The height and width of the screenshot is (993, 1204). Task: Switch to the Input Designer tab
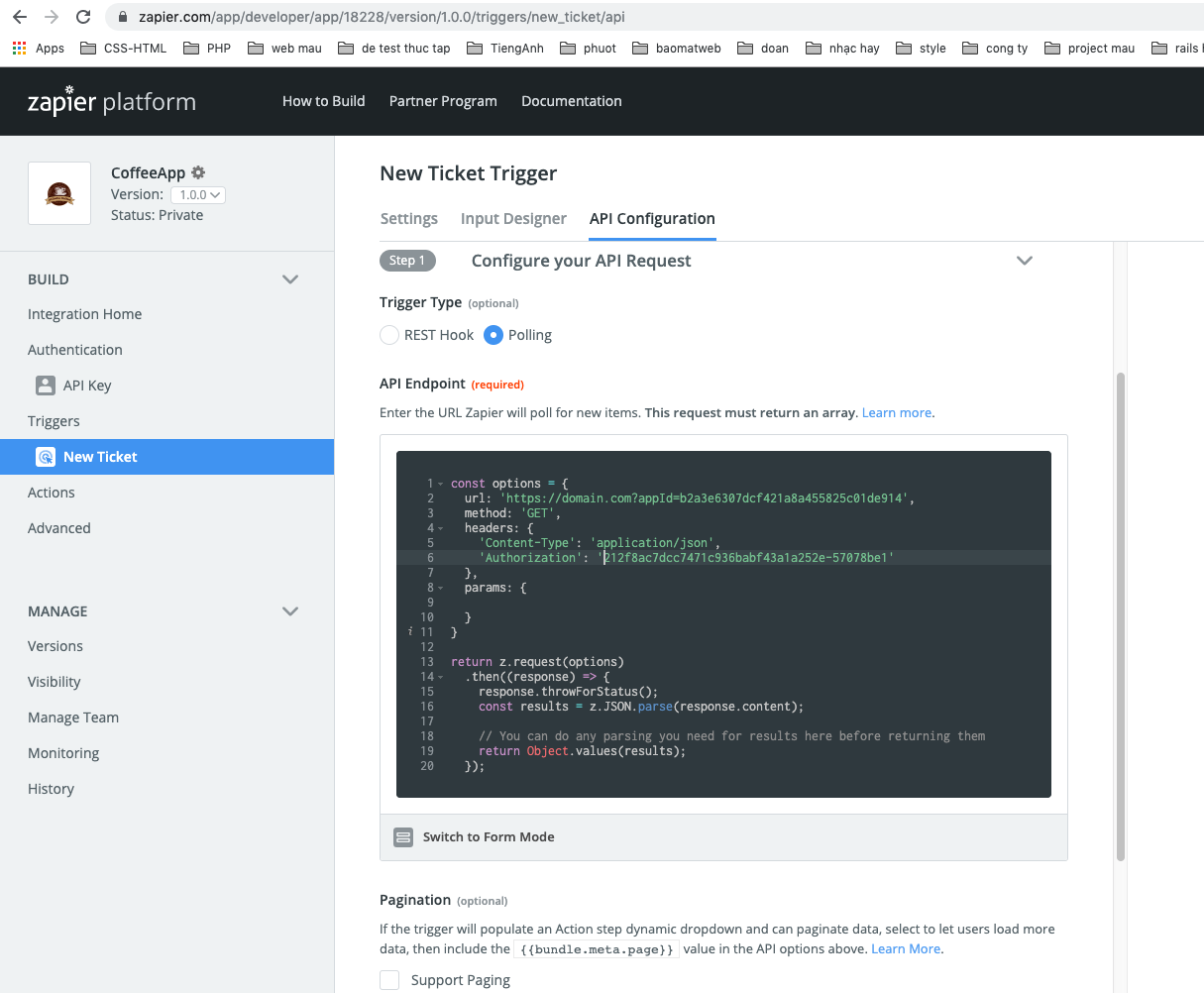click(513, 219)
